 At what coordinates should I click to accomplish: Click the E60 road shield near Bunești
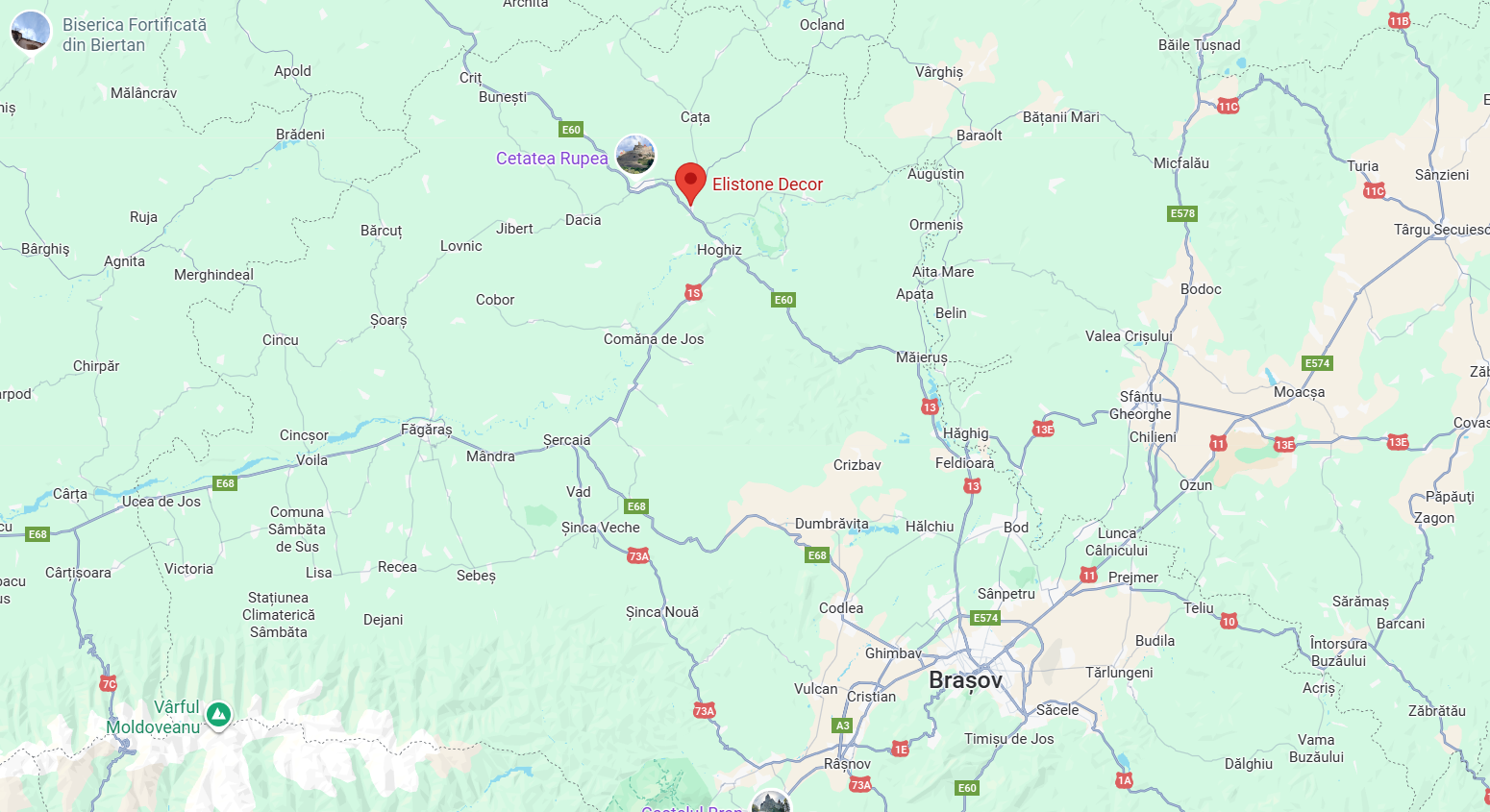[571, 130]
